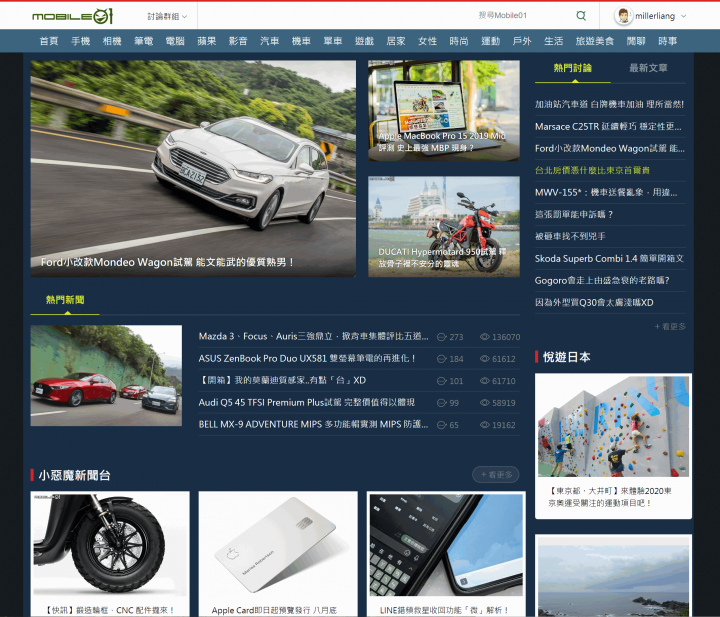
Task: Open the 相機 category
Action: click(x=112, y=41)
